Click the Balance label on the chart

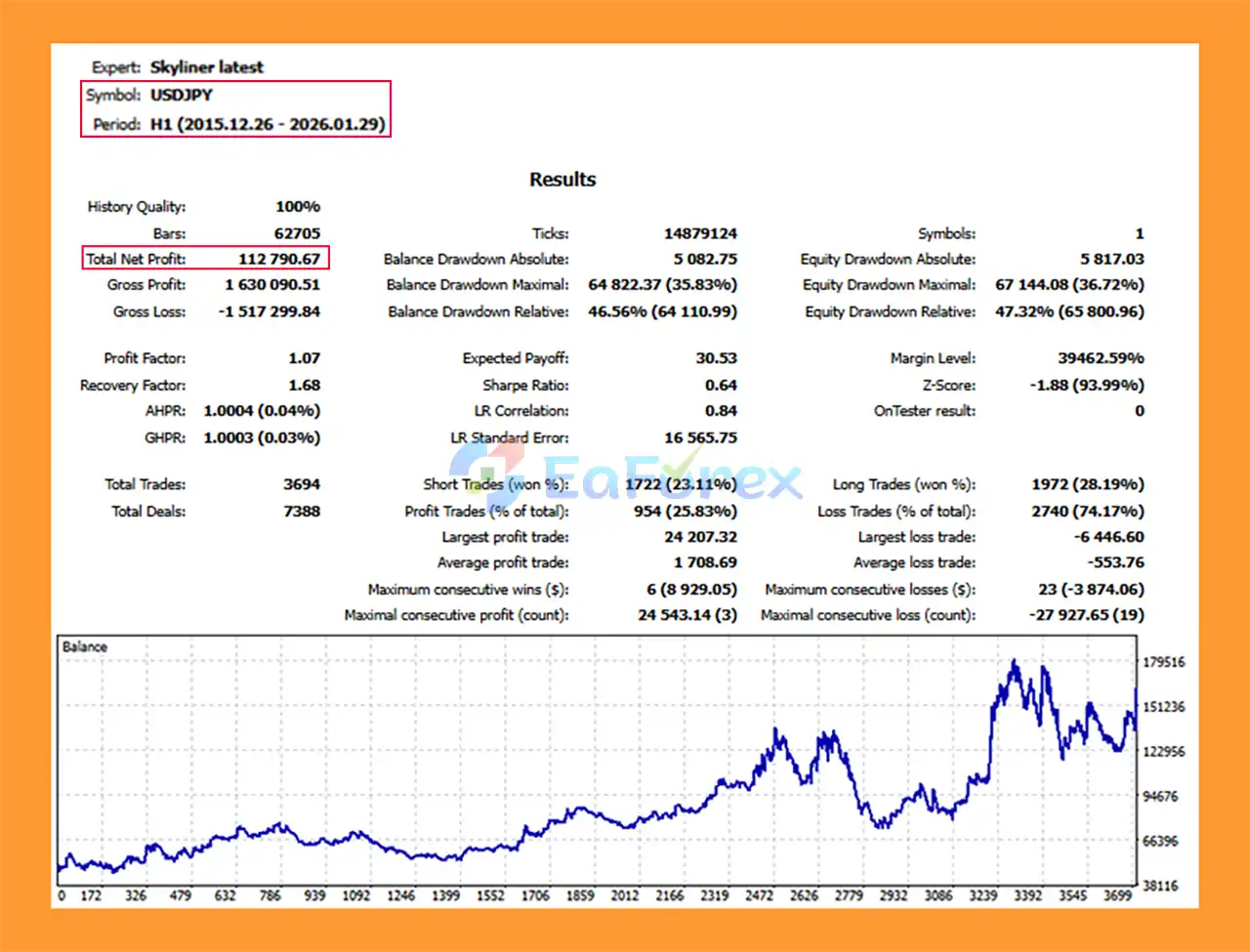pyautogui.click(x=85, y=646)
